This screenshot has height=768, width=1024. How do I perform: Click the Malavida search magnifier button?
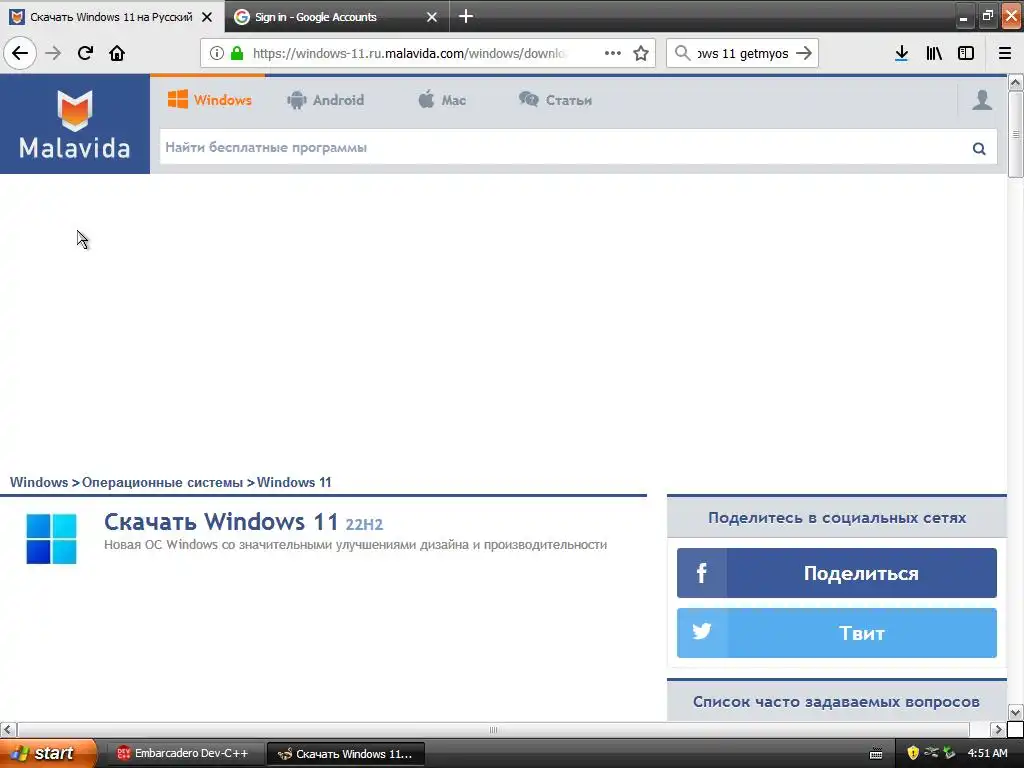click(979, 148)
